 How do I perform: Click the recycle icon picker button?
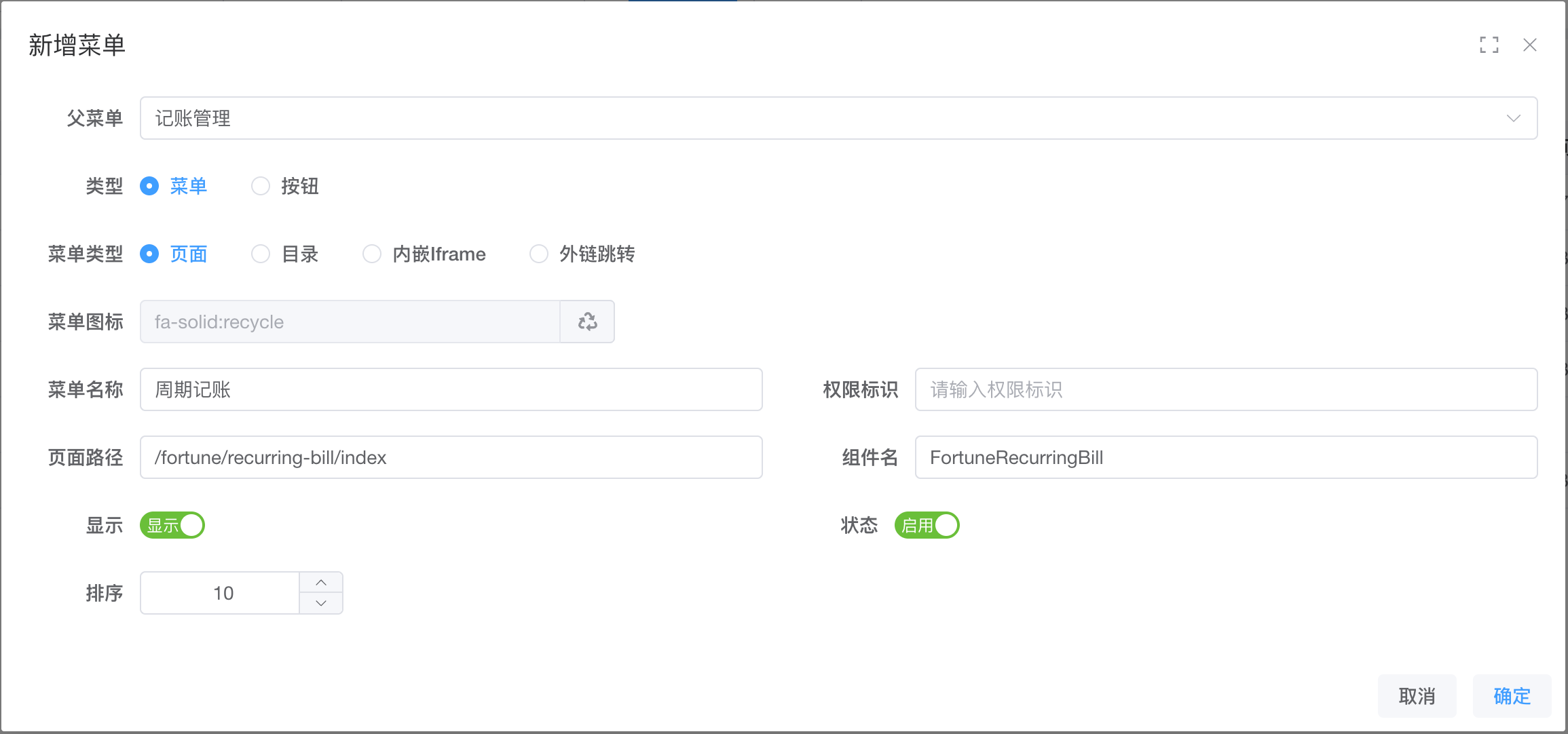click(x=587, y=322)
